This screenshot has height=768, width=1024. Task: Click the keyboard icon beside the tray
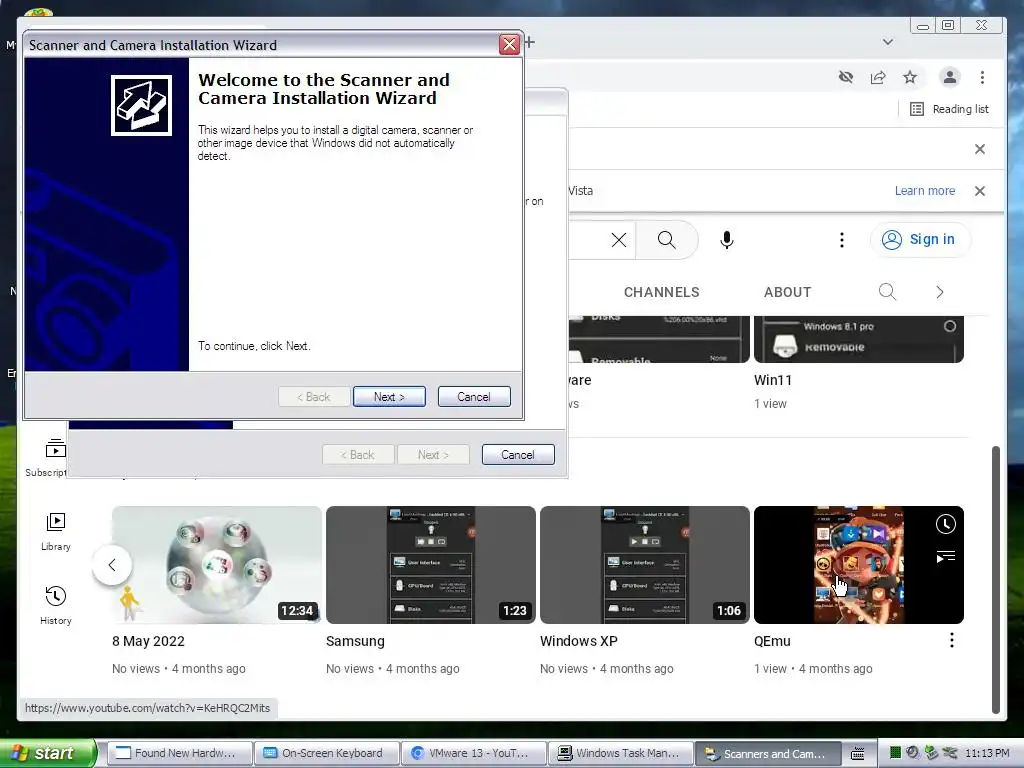tap(857, 754)
